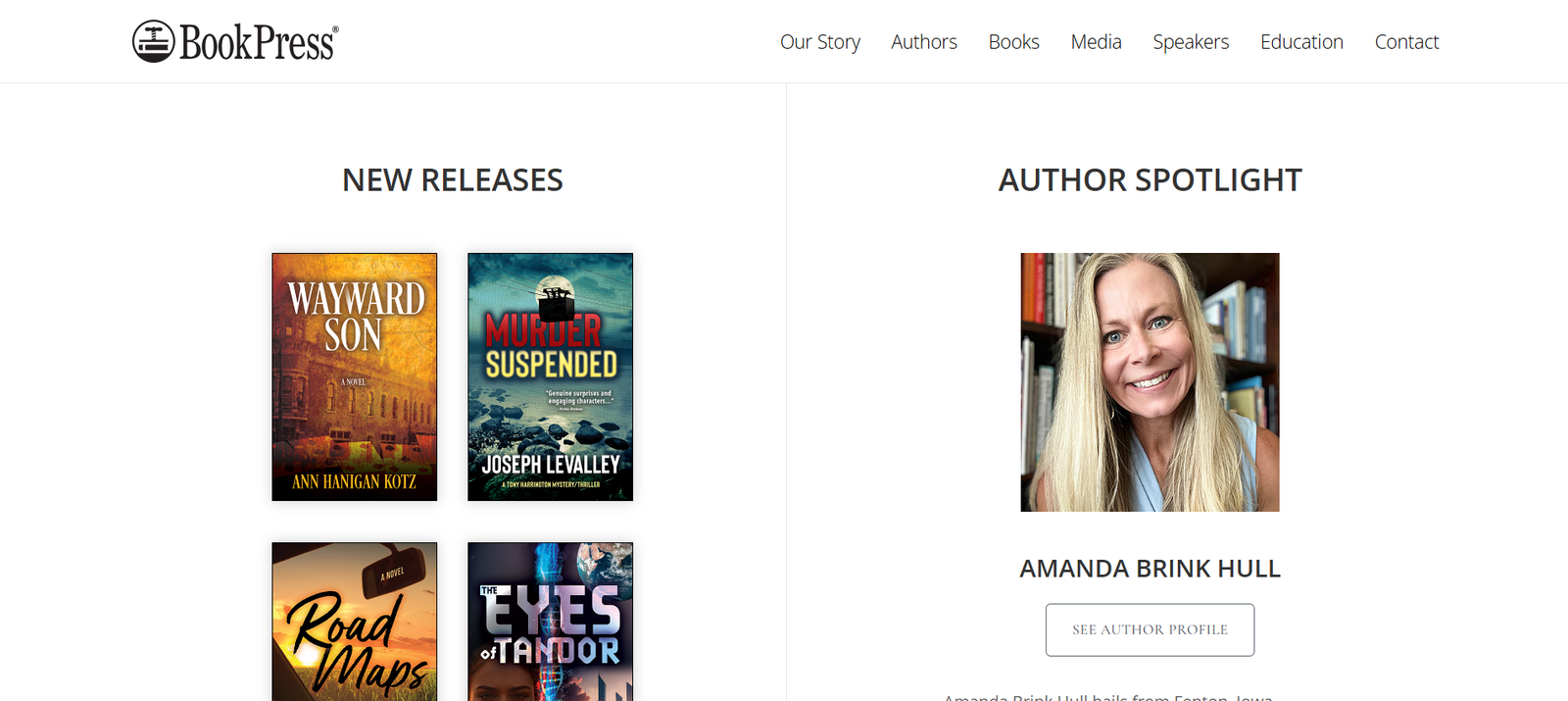Click the Author Spotlight heading
Image resolution: width=1568 pixels, height=701 pixels.
click(x=1150, y=180)
